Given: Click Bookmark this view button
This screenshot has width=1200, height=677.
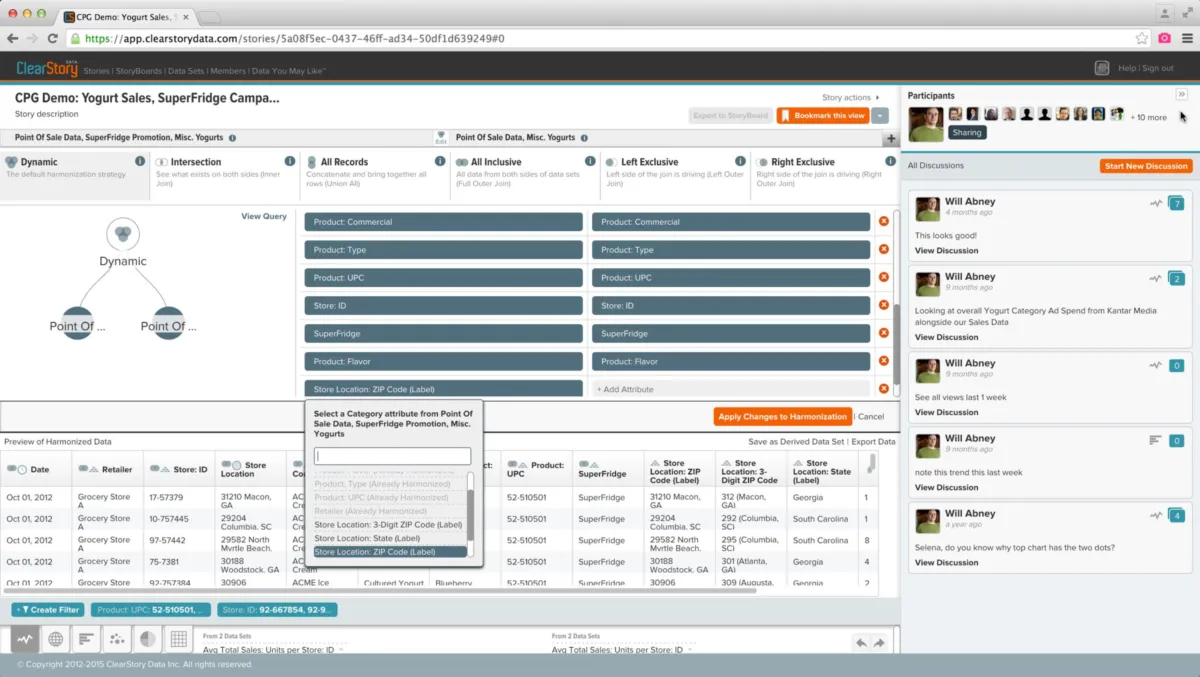Looking at the screenshot, I should 823,116.
